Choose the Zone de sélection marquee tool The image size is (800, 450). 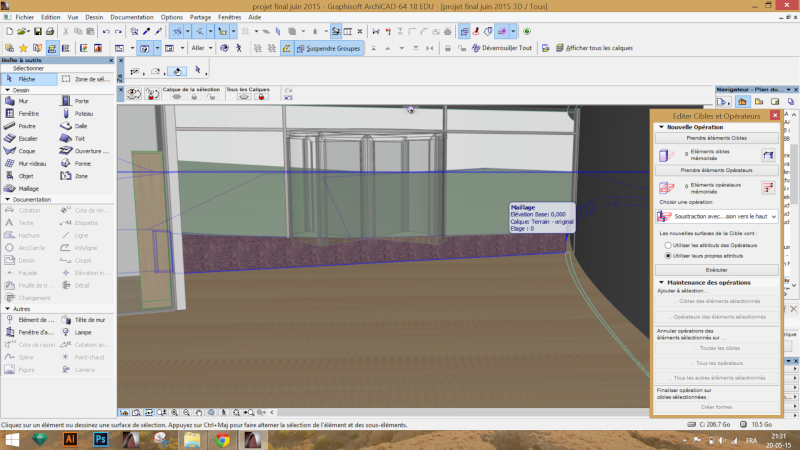click(x=86, y=79)
